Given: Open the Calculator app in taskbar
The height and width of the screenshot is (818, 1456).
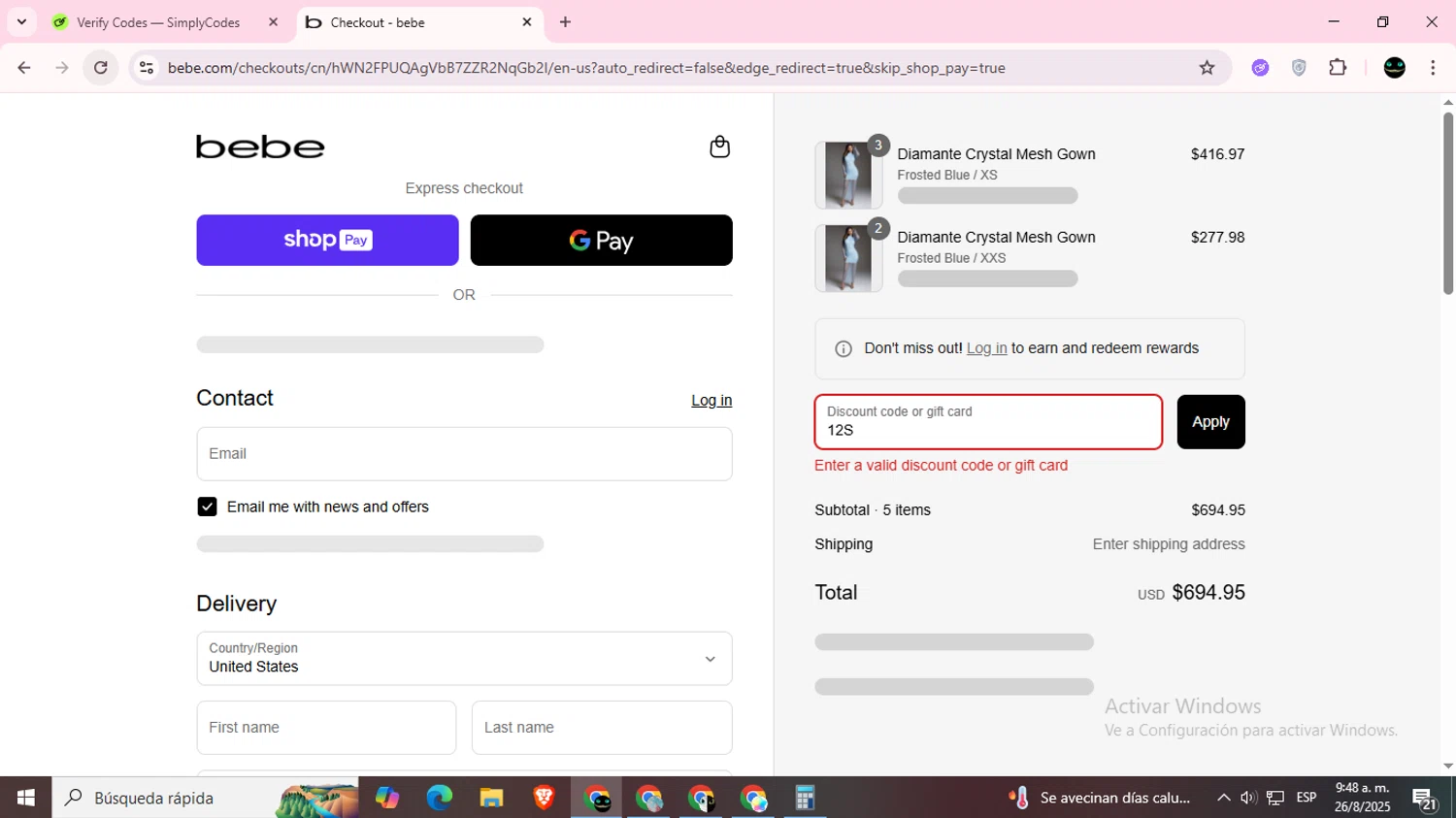Looking at the screenshot, I should point(805,798).
